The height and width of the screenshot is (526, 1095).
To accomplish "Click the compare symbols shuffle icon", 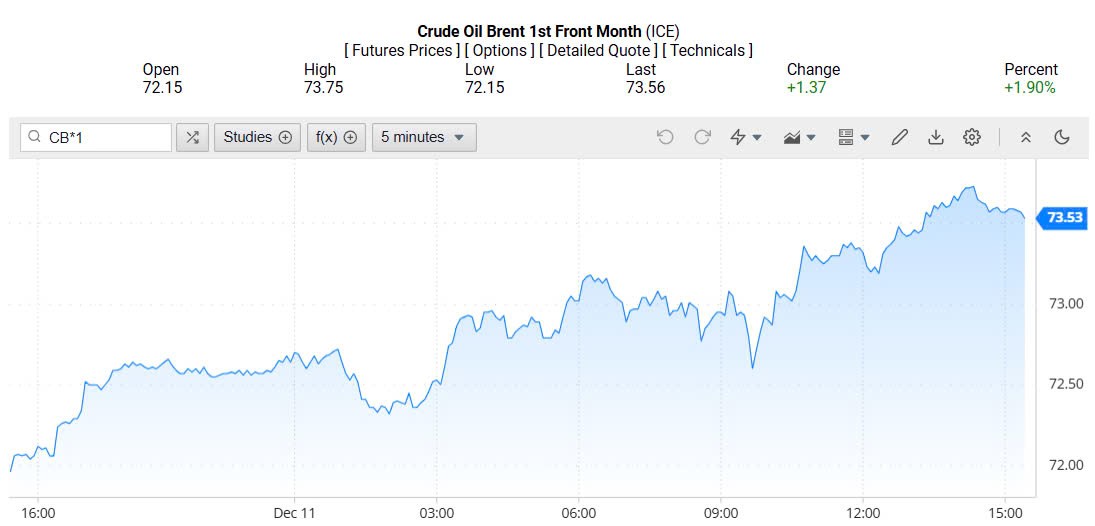I will pyautogui.click(x=192, y=137).
